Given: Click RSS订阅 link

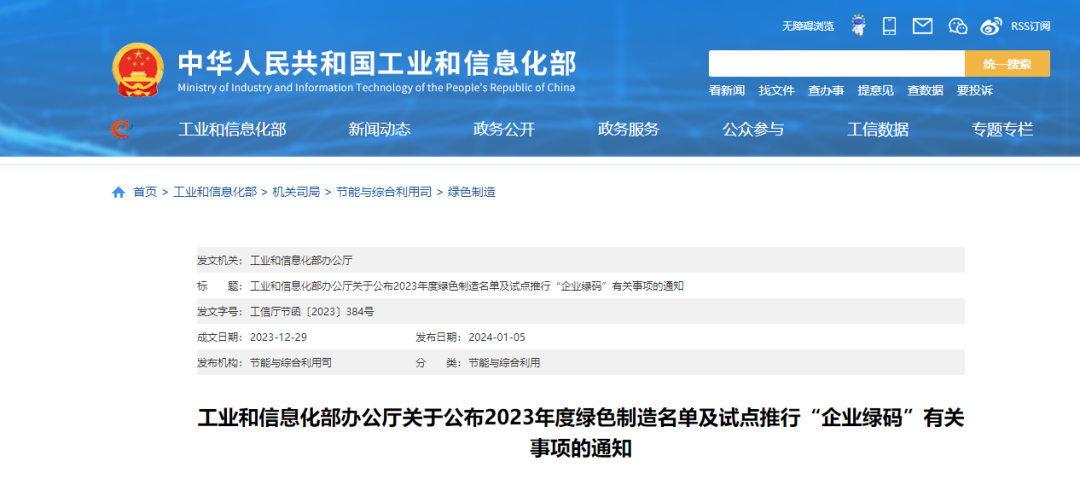Looking at the screenshot, I should [1030, 26].
